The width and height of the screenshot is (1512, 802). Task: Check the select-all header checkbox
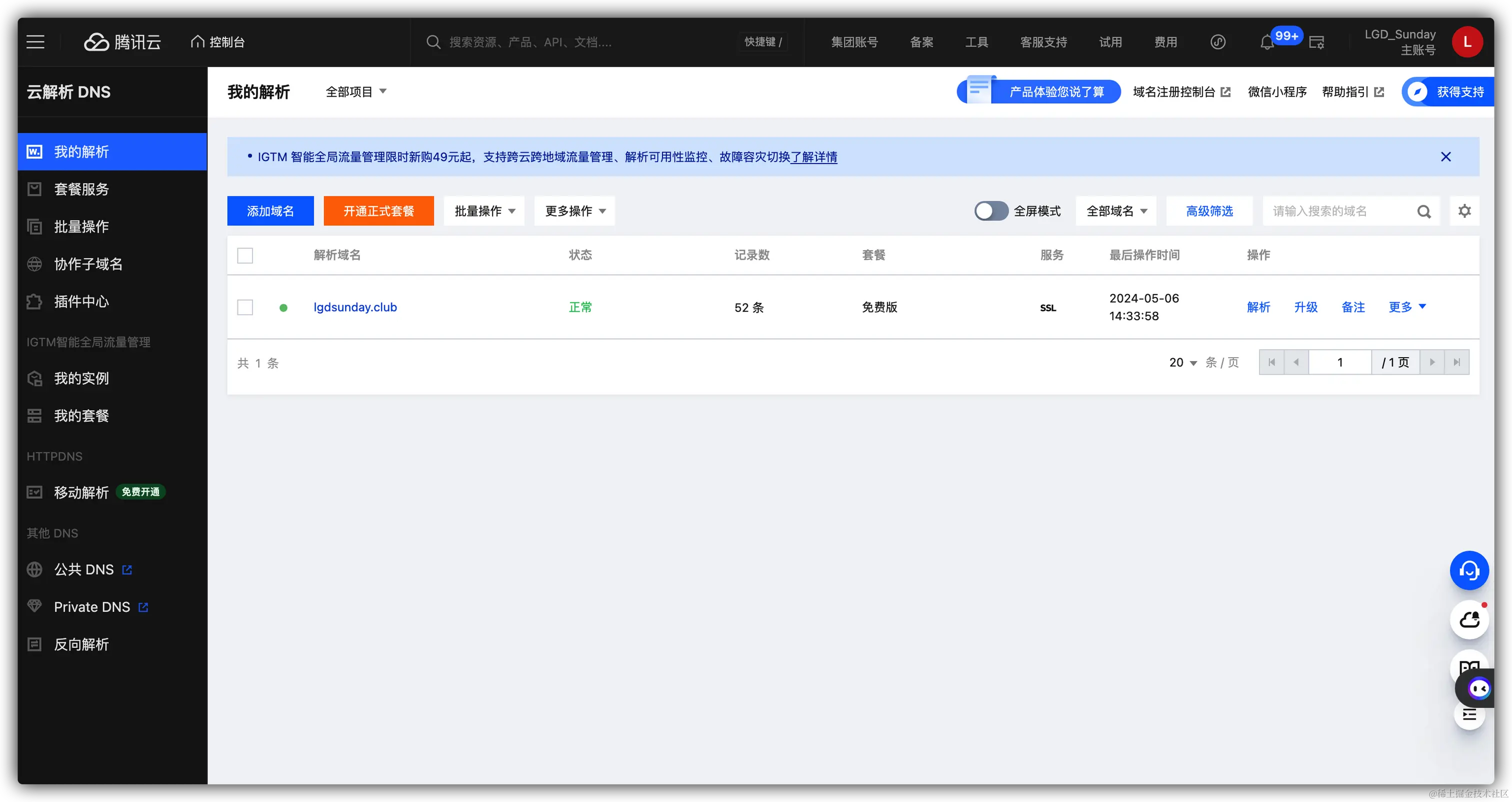245,255
